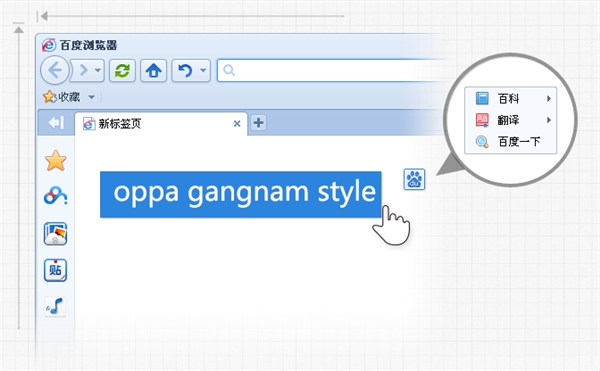600x371 pixels.
Task: Click the Baidu paw search popup icon
Action: 414,179
